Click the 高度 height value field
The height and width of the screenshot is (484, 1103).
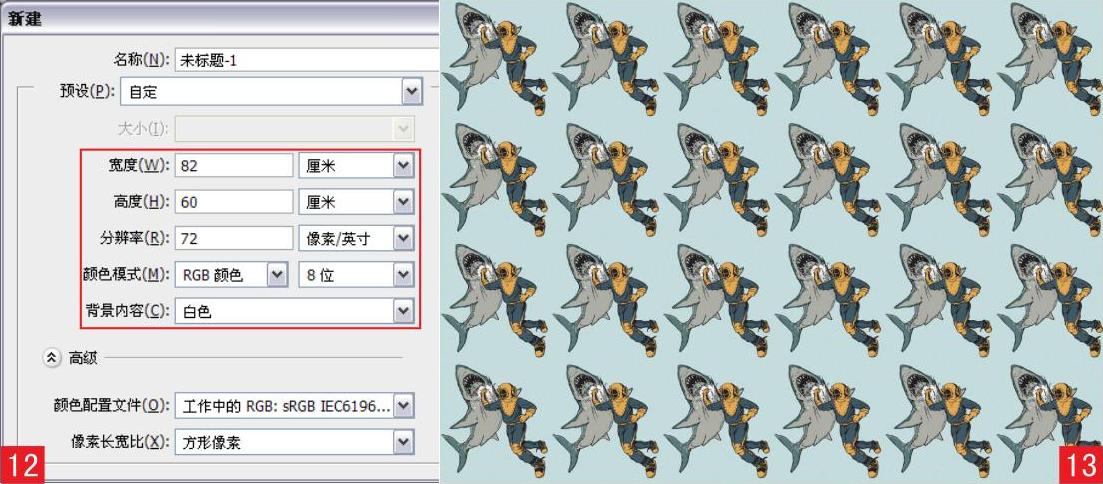[x=234, y=203]
